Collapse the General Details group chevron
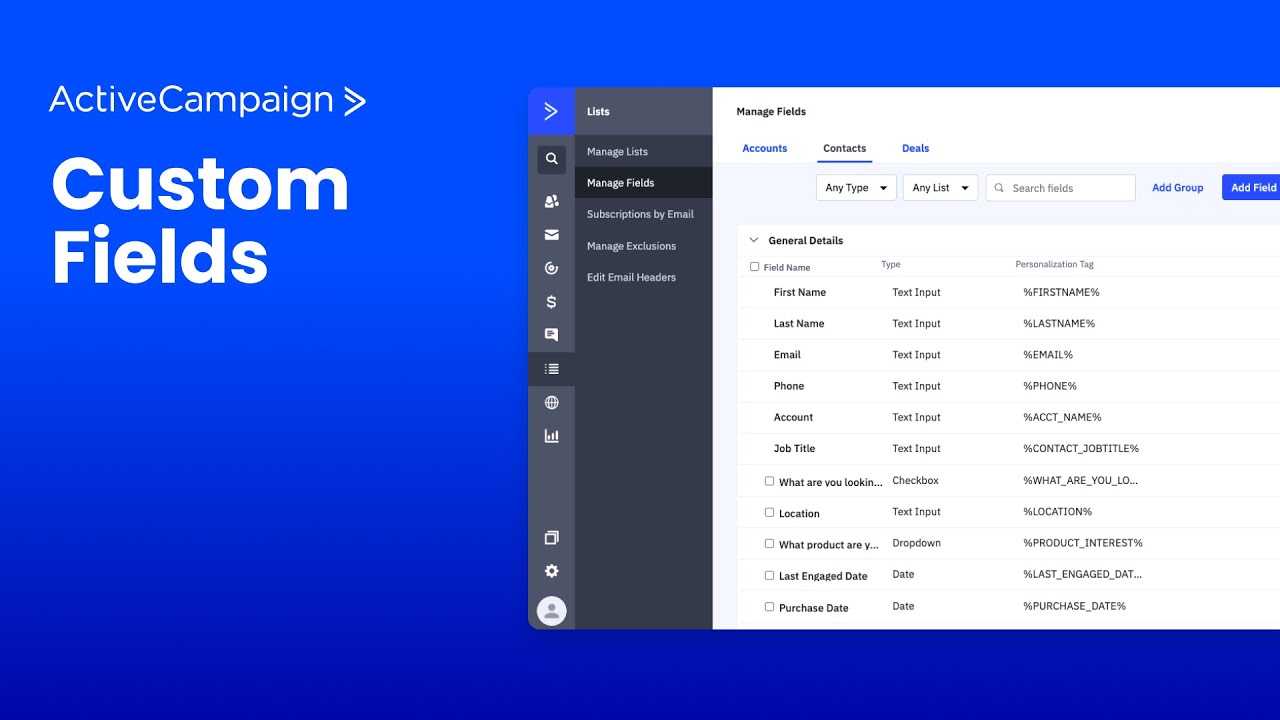This screenshot has height=720, width=1280. pos(754,240)
